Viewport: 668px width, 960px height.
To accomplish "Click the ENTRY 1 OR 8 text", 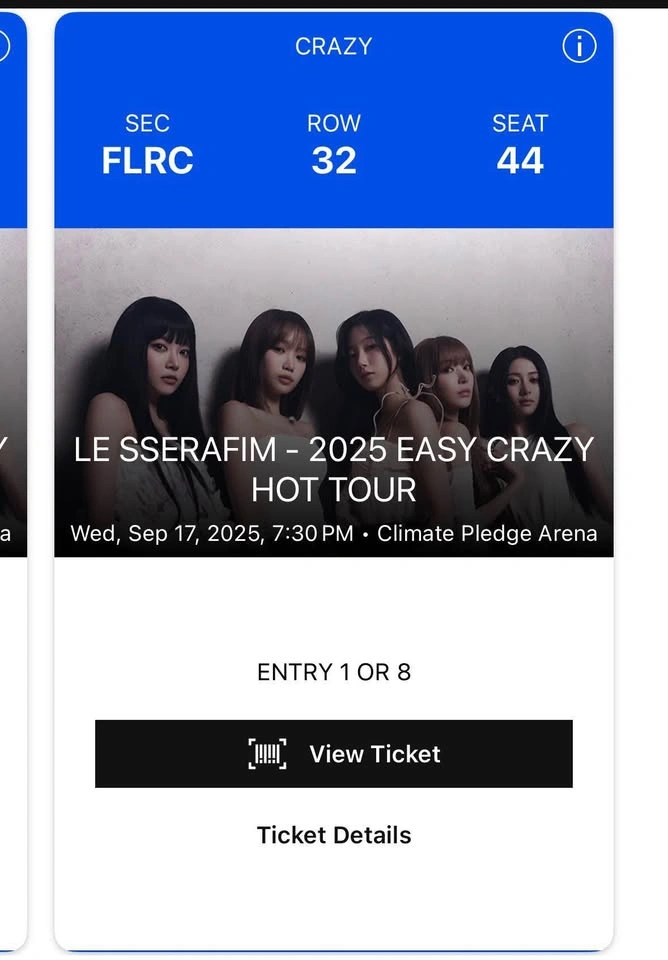I will pos(334,672).
